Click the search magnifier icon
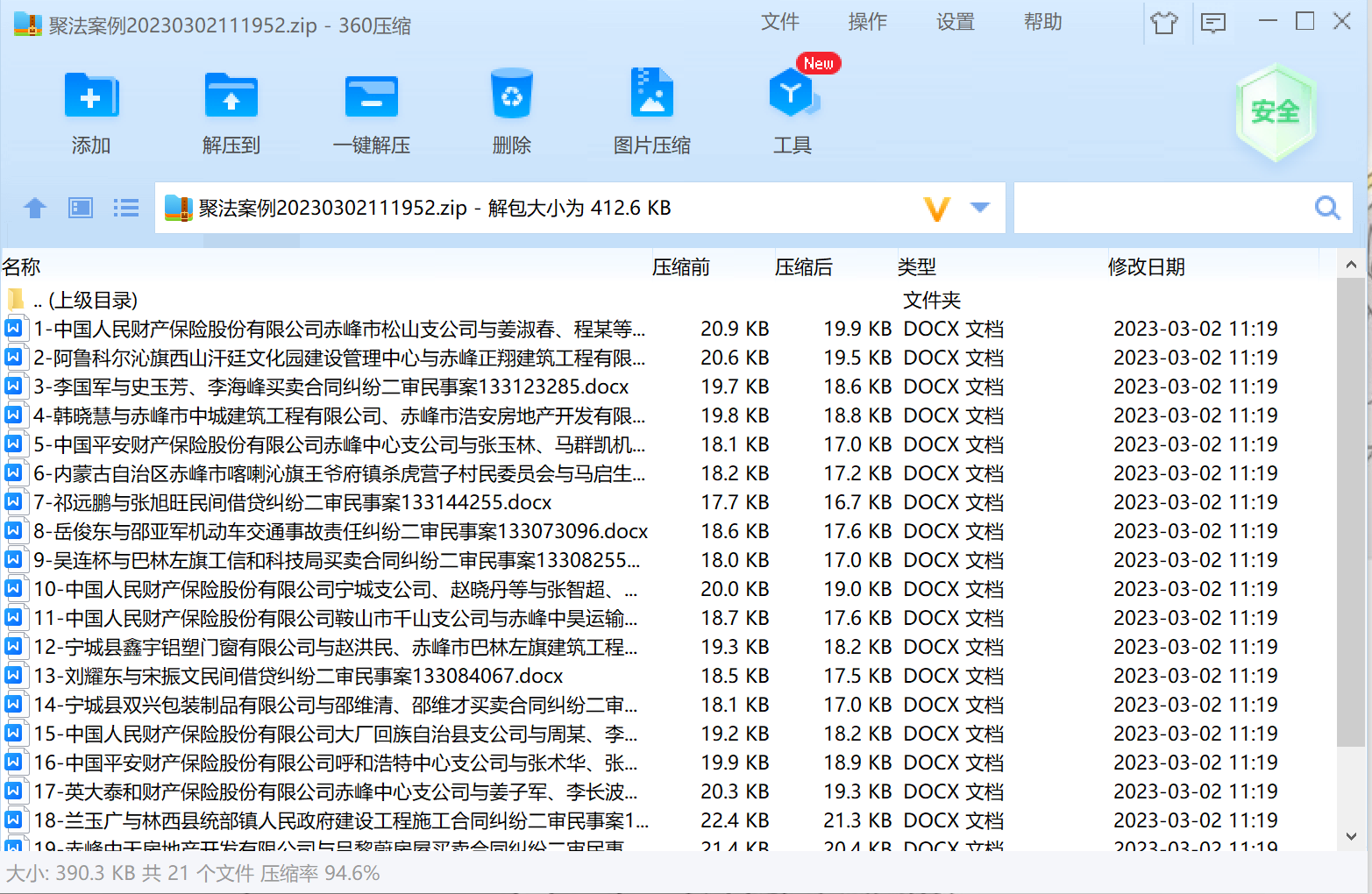The image size is (1372, 894). 1327,208
